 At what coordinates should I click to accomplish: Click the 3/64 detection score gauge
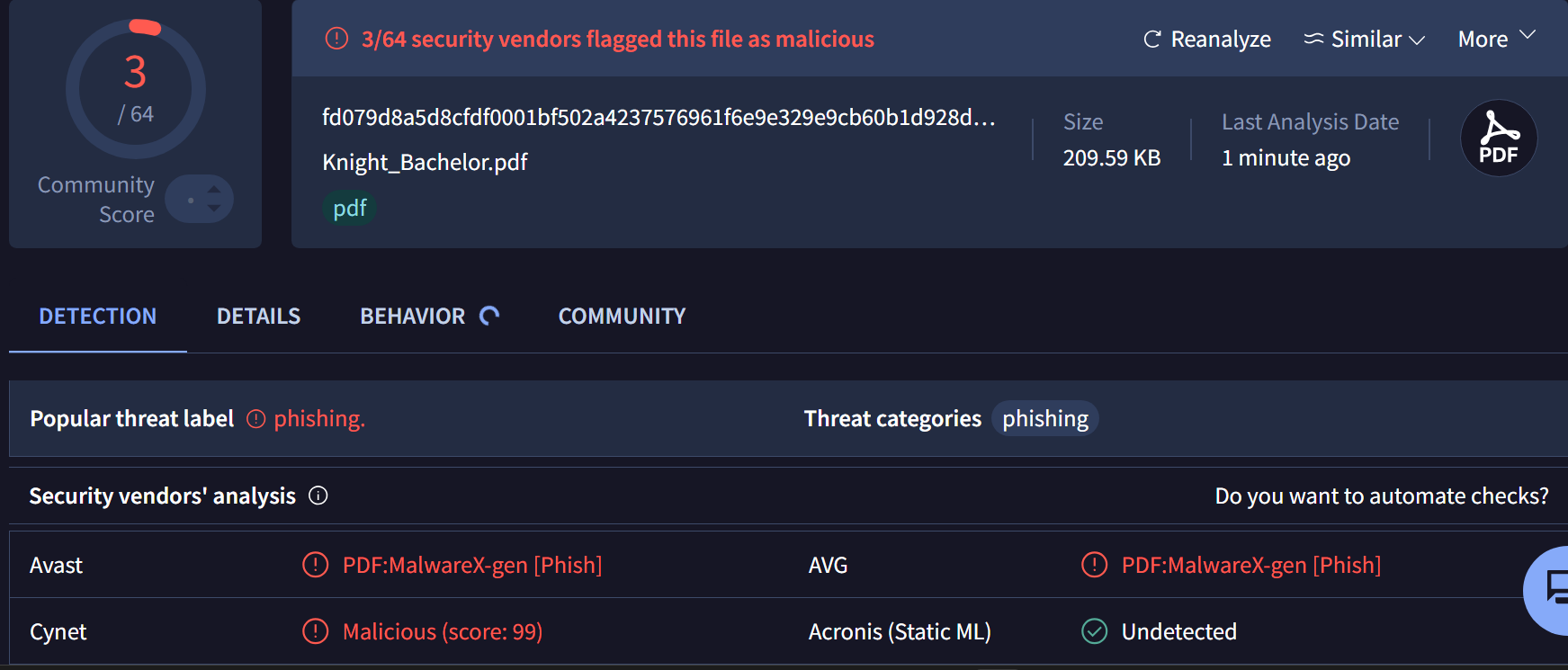pos(136,89)
